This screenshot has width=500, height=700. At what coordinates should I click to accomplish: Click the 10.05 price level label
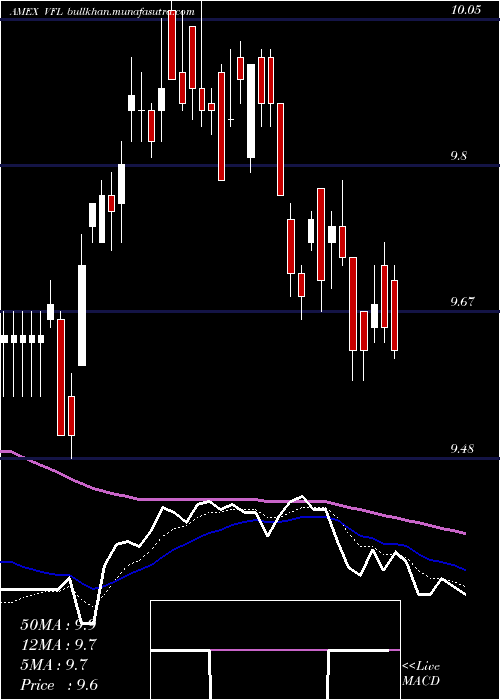point(466,10)
